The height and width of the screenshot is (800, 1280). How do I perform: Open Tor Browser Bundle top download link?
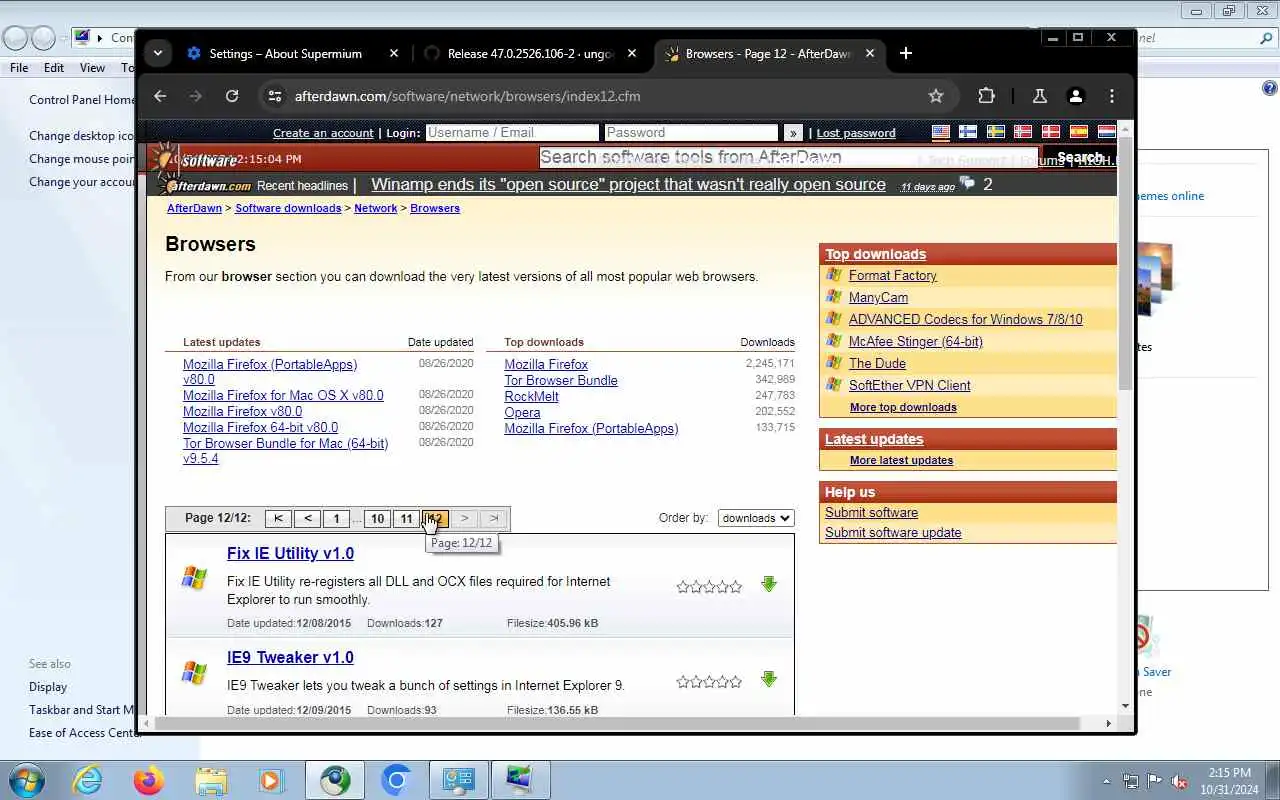561,380
